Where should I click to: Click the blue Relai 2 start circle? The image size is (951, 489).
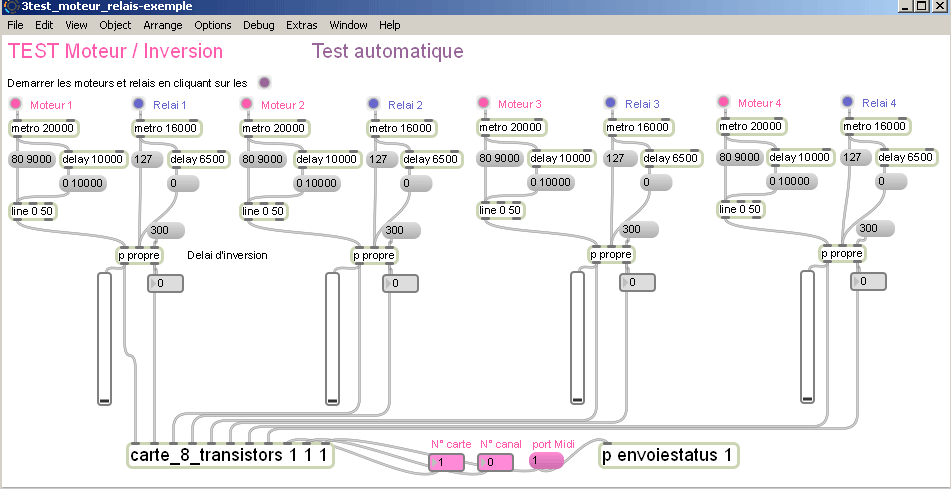[x=373, y=104]
